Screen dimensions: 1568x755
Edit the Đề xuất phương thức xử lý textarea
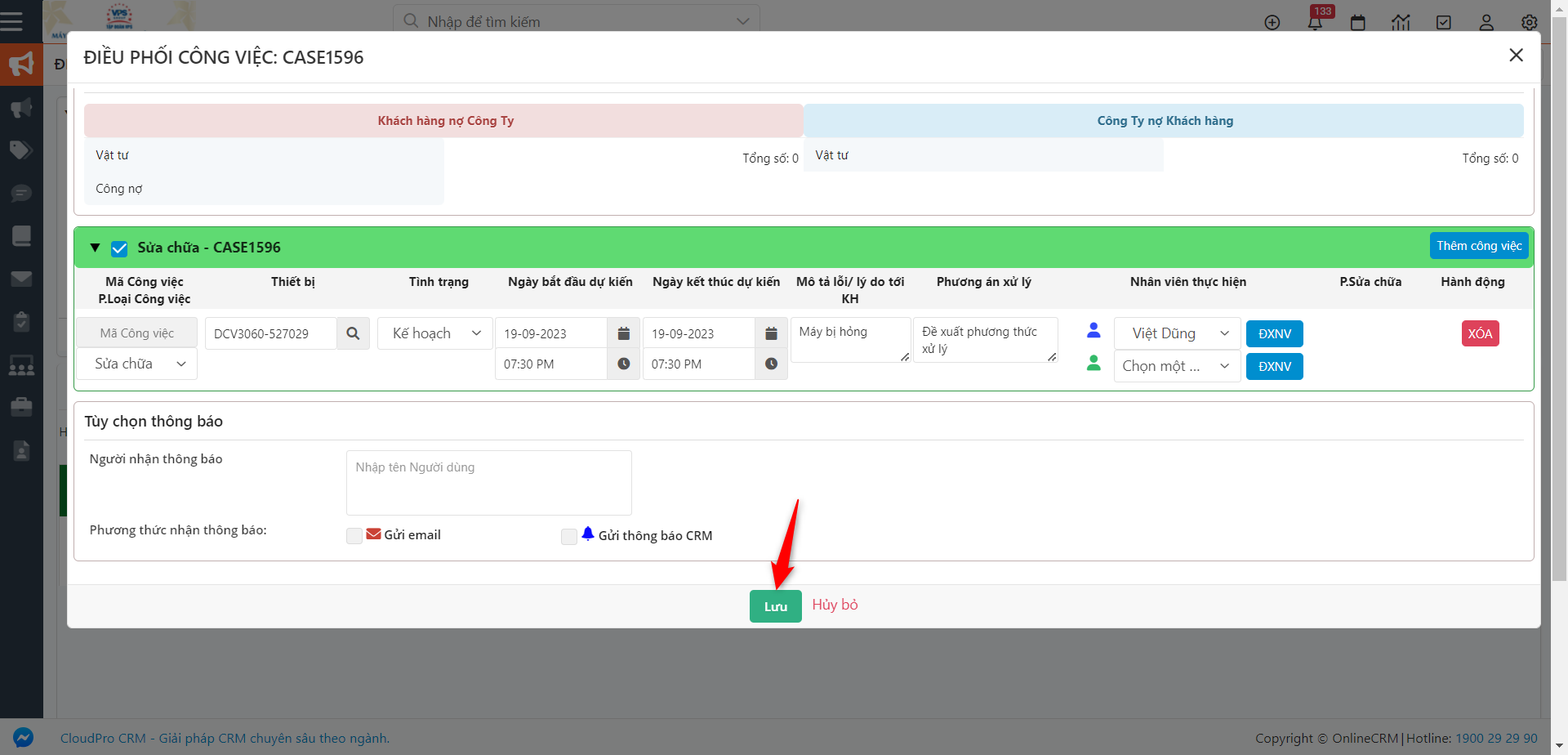pyautogui.click(x=986, y=339)
